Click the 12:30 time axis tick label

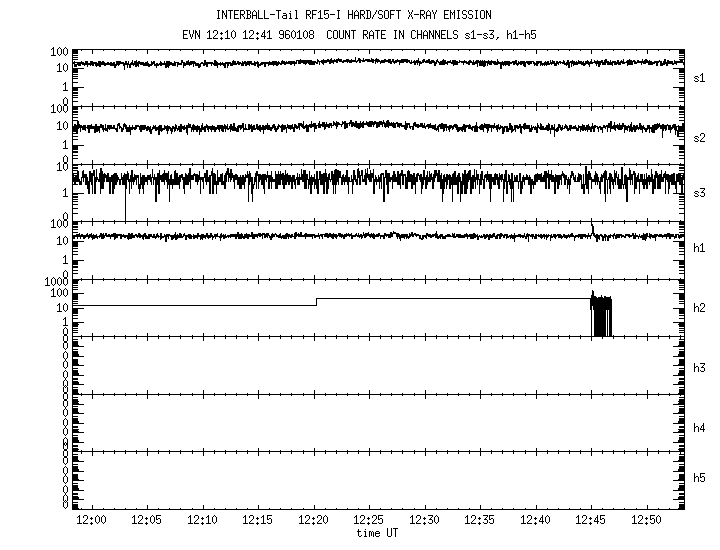pyautogui.click(x=424, y=521)
